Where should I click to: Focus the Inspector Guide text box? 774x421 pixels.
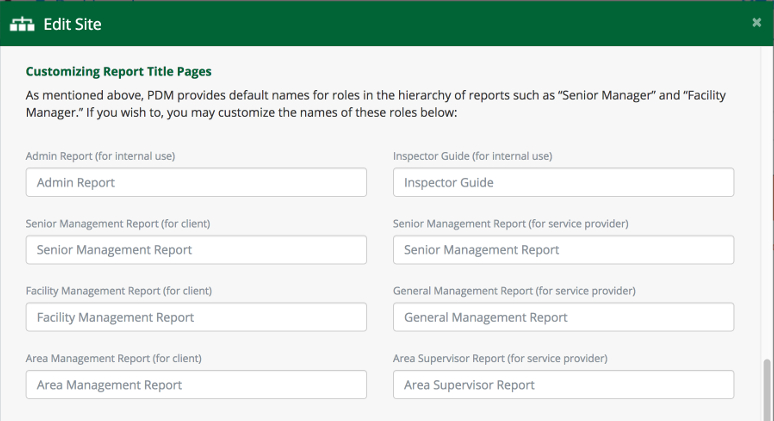click(x=563, y=182)
